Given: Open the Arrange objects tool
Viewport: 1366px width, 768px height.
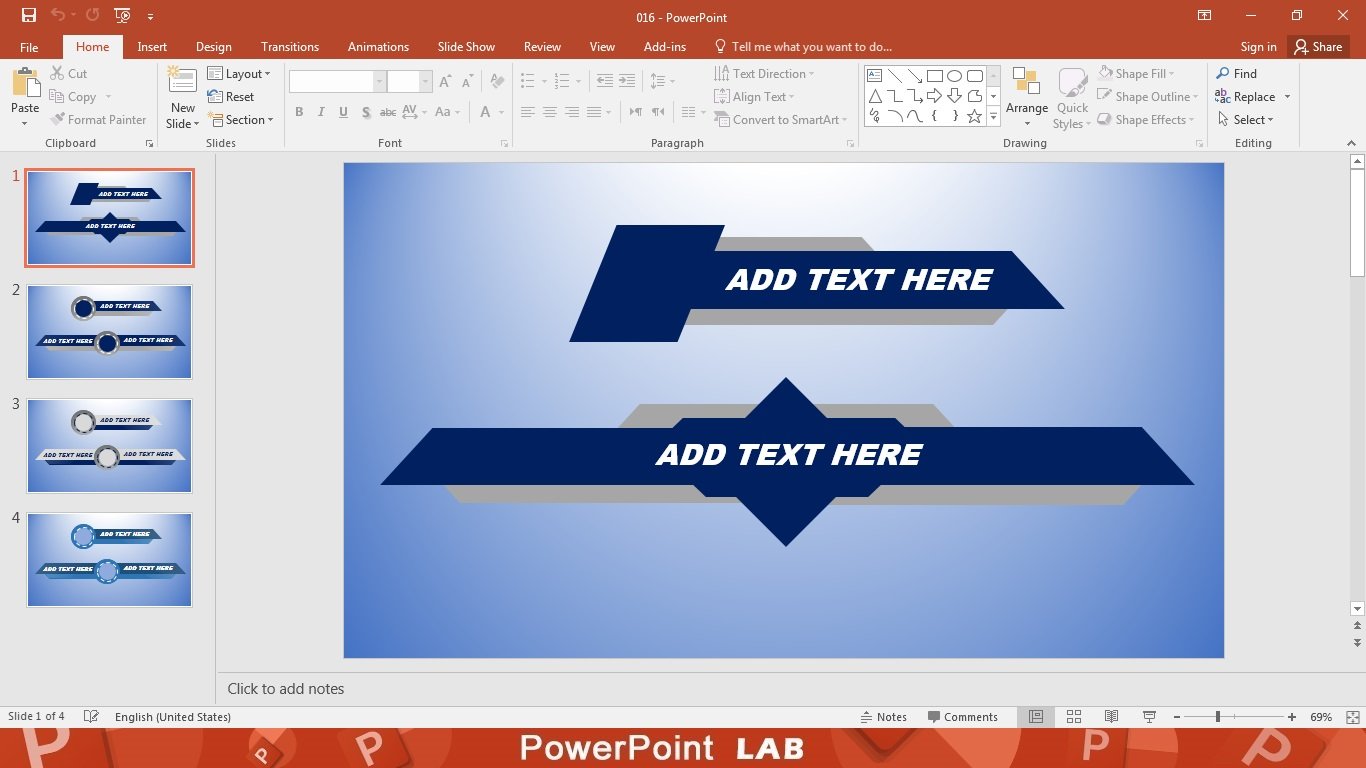Looking at the screenshot, I should pos(1027,98).
